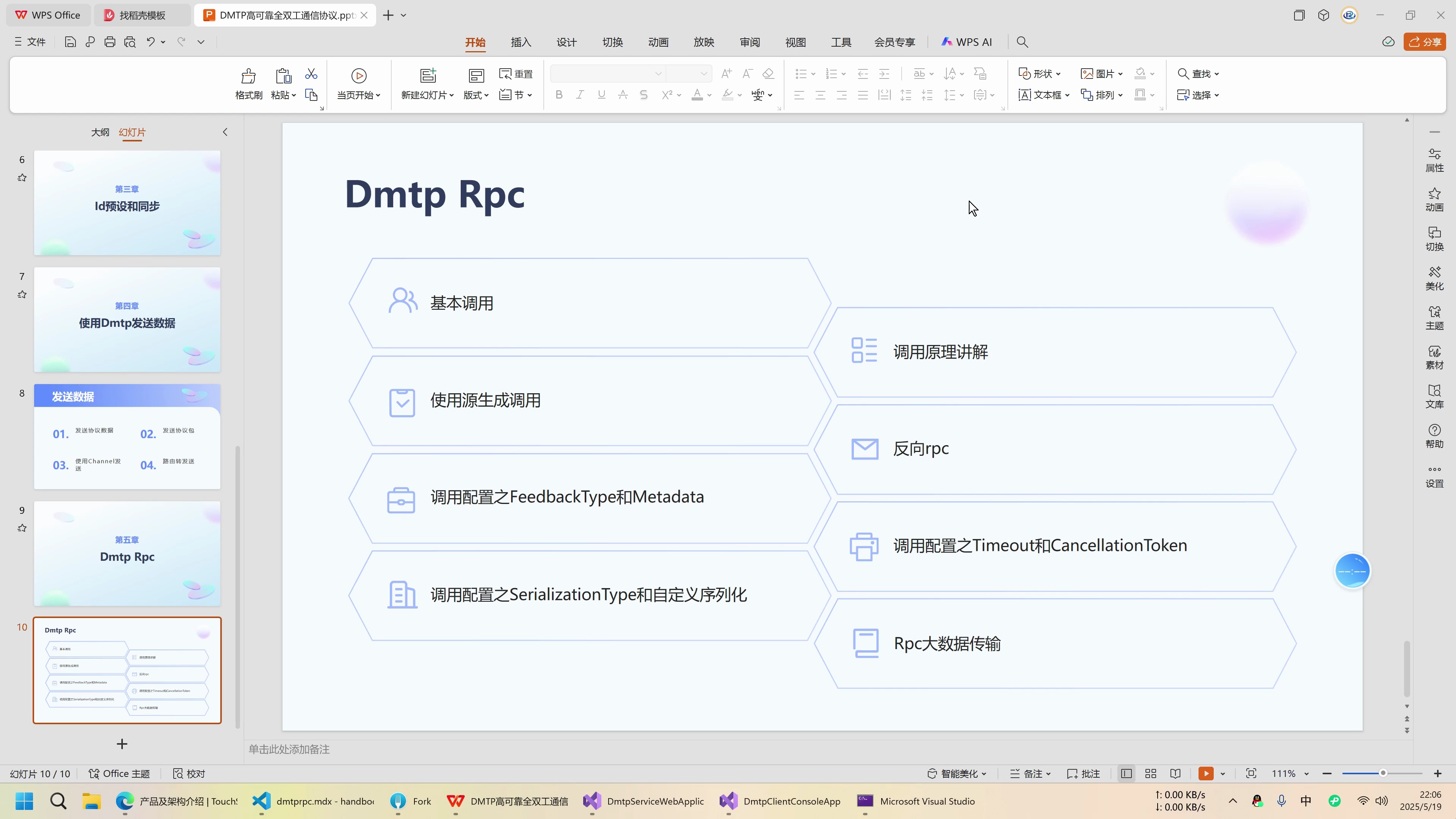Switch to slide sorter view in status bar

(x=1150, y=773)
